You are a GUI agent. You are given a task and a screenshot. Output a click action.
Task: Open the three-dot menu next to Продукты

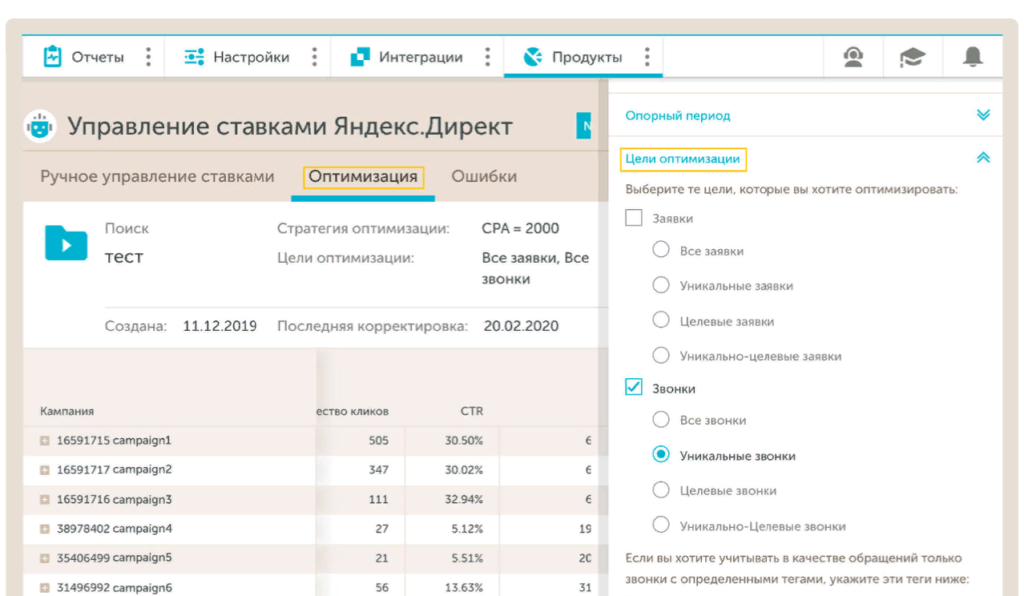[x=647, y=57]
